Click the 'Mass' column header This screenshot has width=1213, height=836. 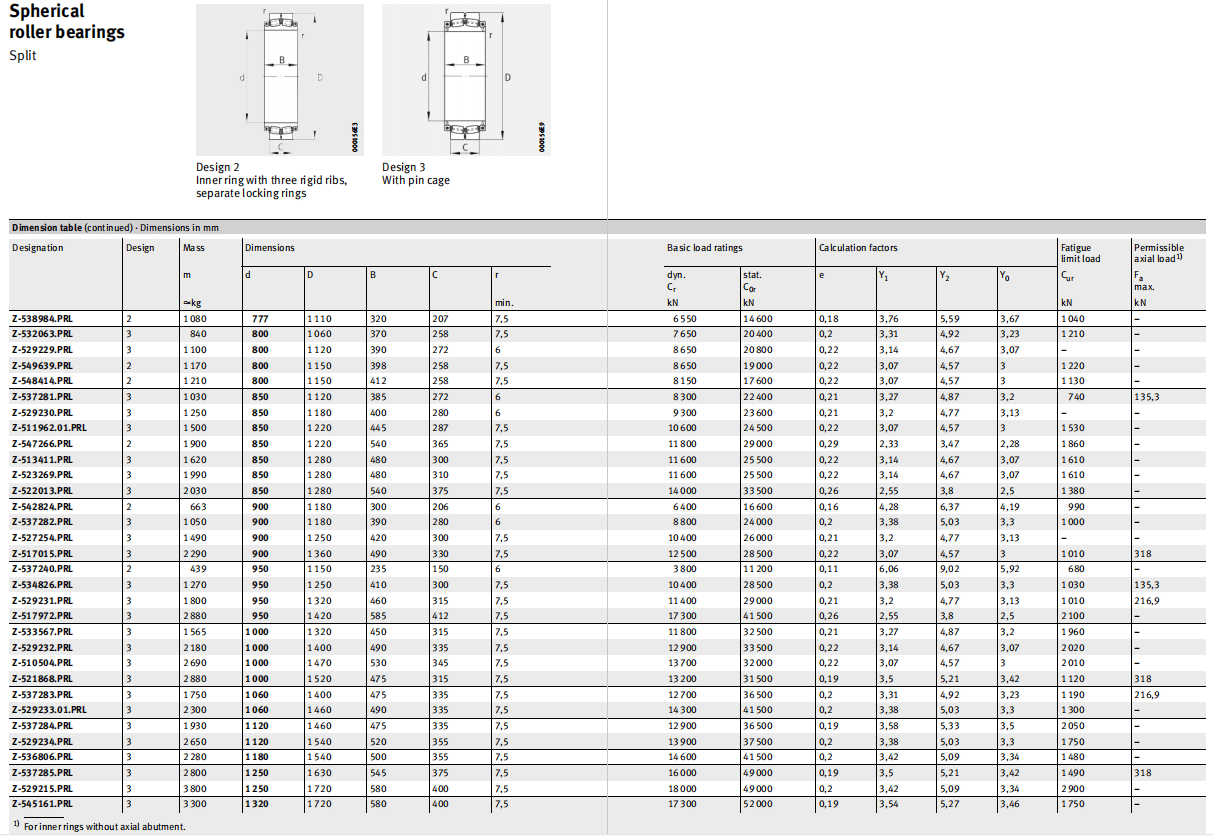tap(194, 248)
